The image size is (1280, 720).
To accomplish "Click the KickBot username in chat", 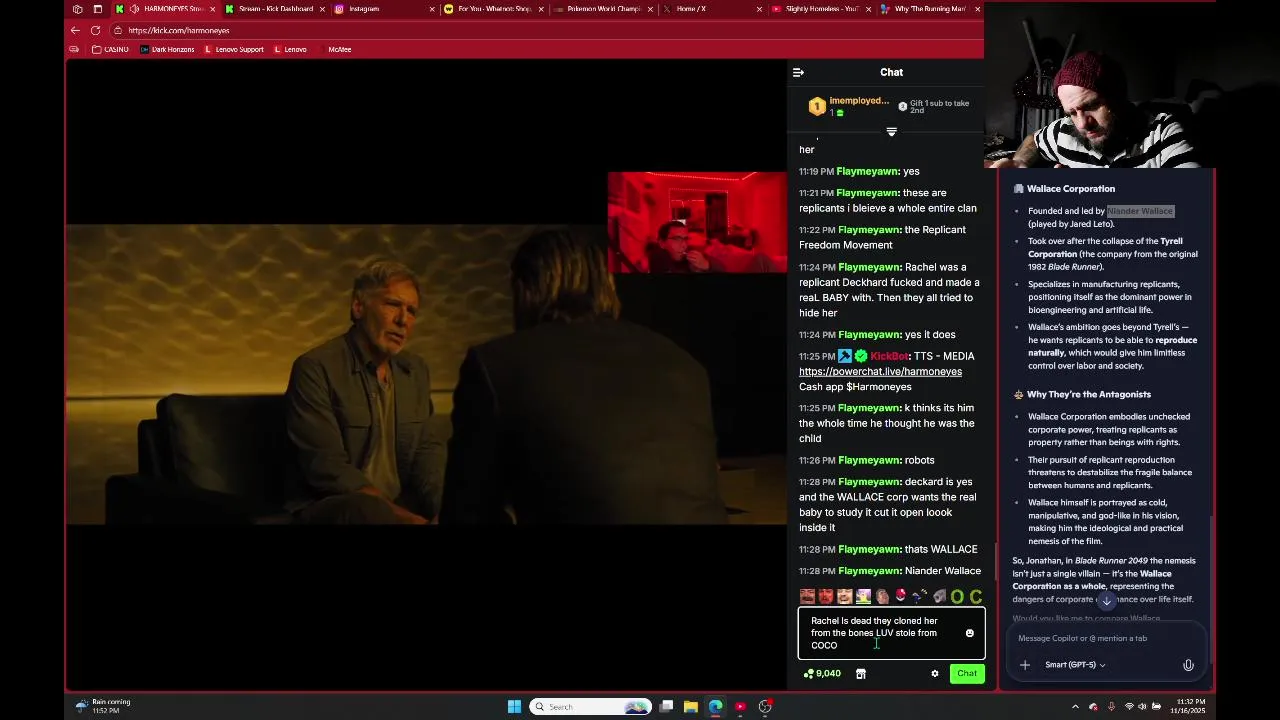I will tap(889, 356).
